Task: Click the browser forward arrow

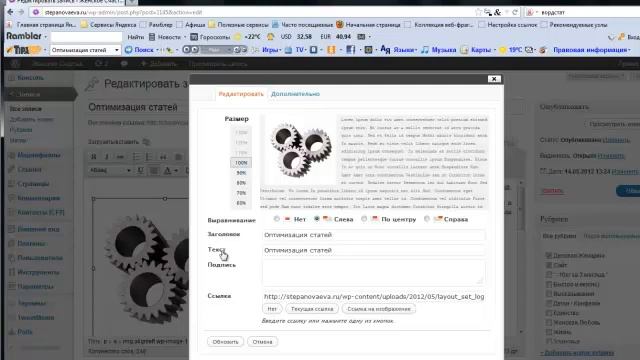Action: pos(22,12)
